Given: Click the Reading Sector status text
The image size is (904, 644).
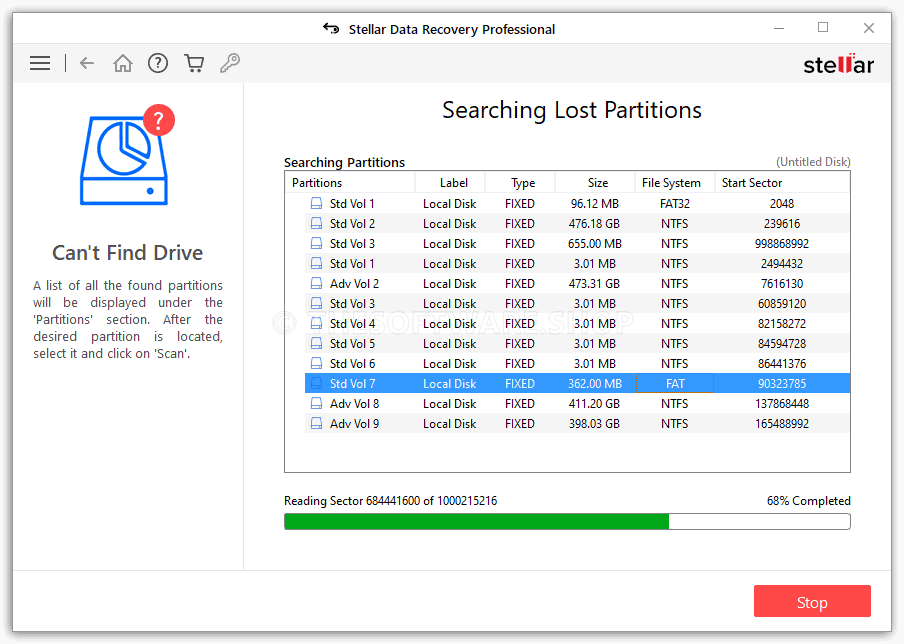Looking at the screenshot, I should tap(390, 500).
